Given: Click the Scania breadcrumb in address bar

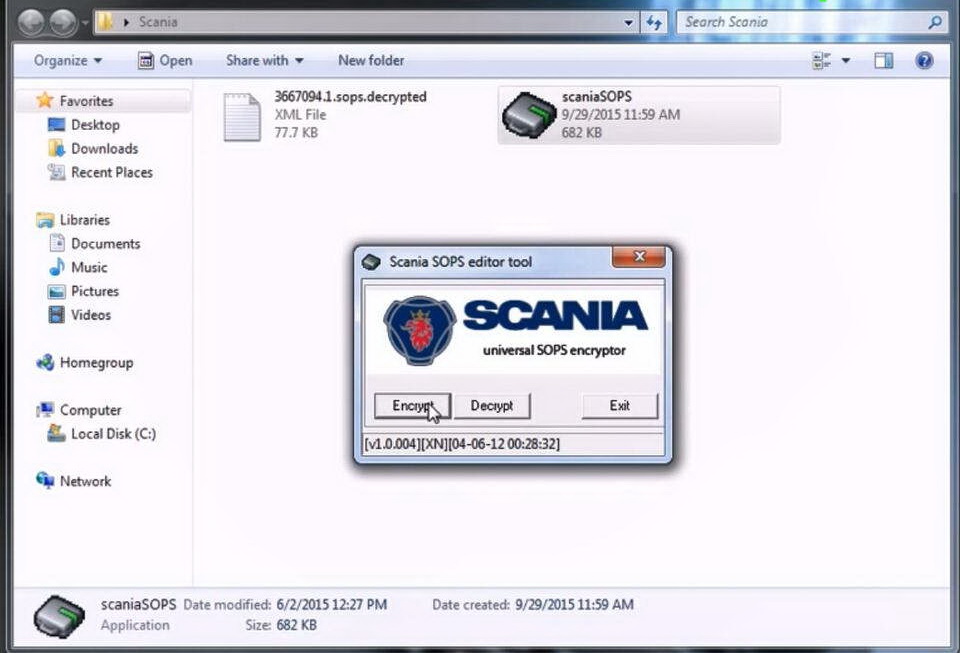Looking at the screenshot, I should [158, 22].
